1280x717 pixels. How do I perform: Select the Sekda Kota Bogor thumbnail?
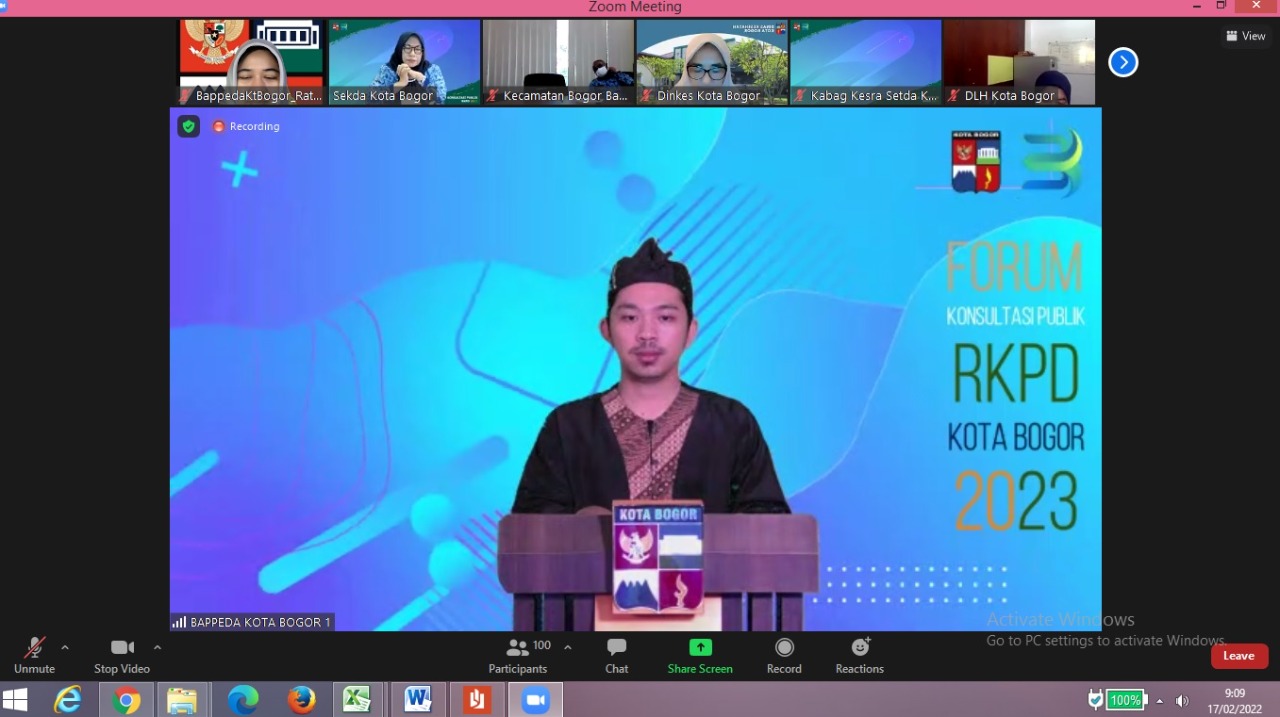(x=405, y=62)
